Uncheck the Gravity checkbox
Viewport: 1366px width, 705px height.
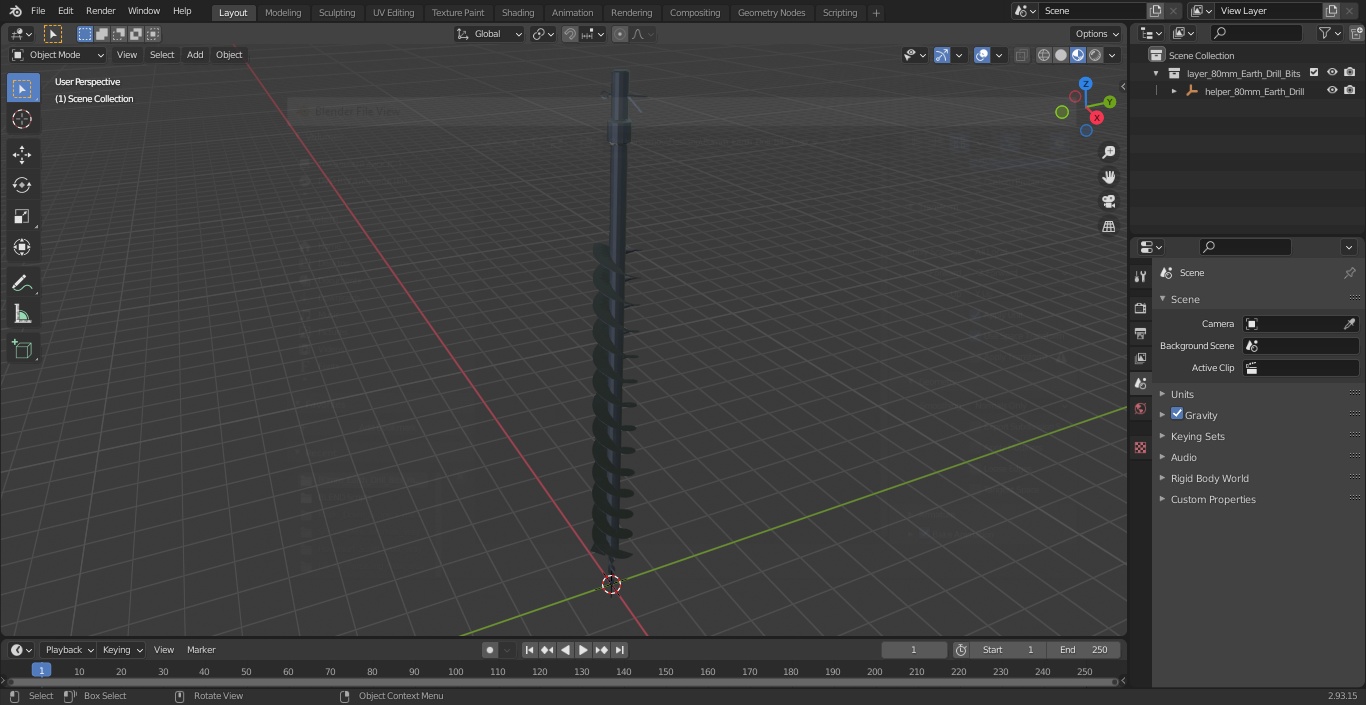[x=1177, y=414]
